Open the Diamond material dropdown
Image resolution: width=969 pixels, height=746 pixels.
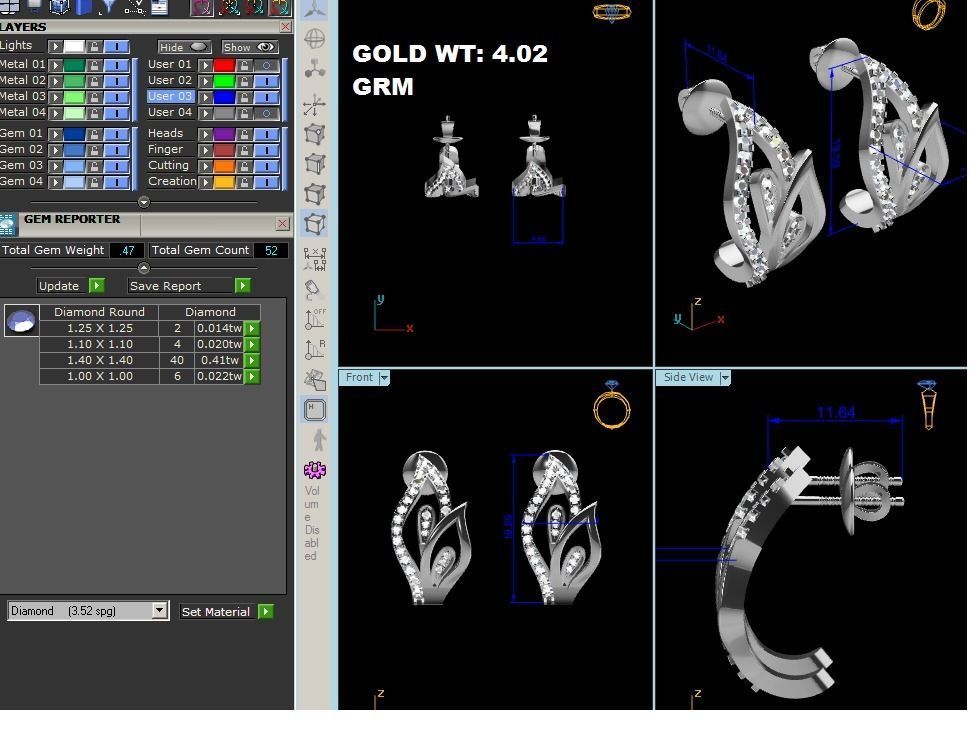point(159,611)
